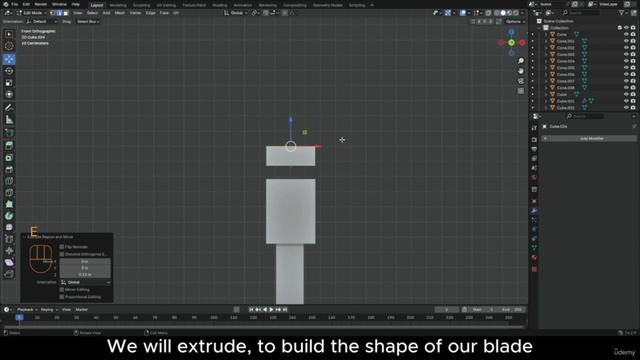
Task: Enable vertex select mode
Action: pos(53,13)
